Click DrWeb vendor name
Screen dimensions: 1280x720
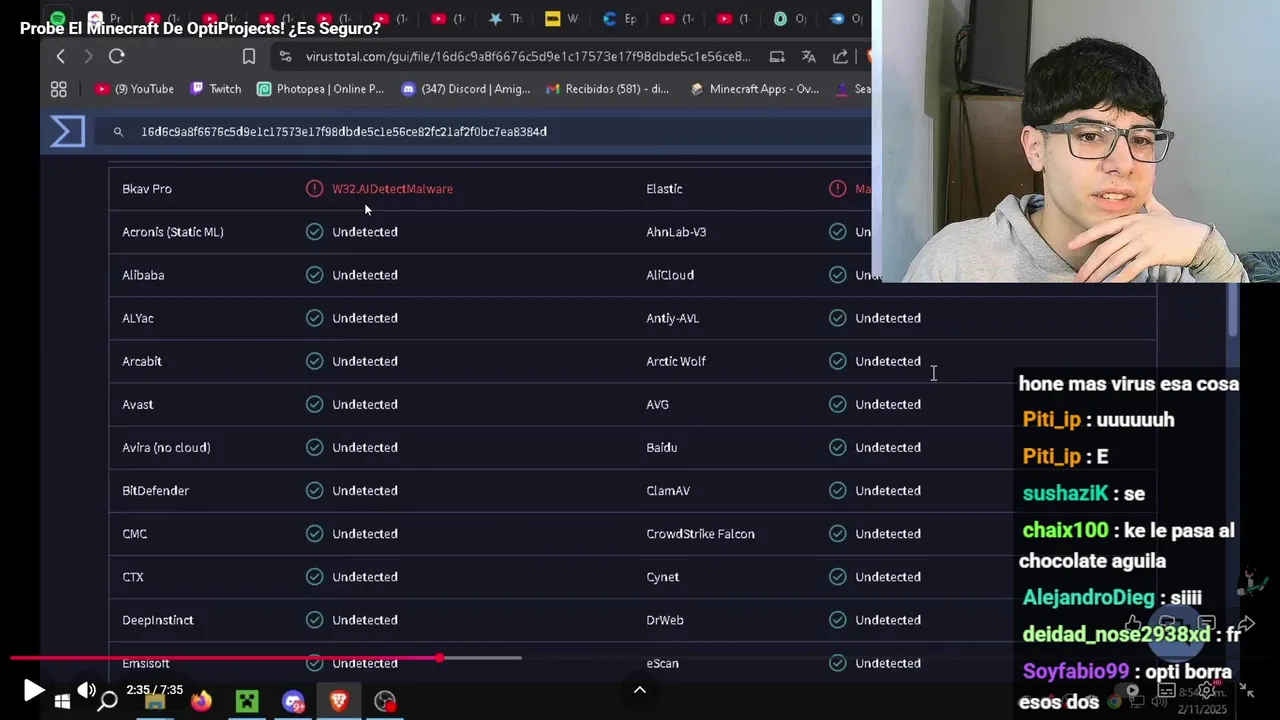(x=665, y=620)
